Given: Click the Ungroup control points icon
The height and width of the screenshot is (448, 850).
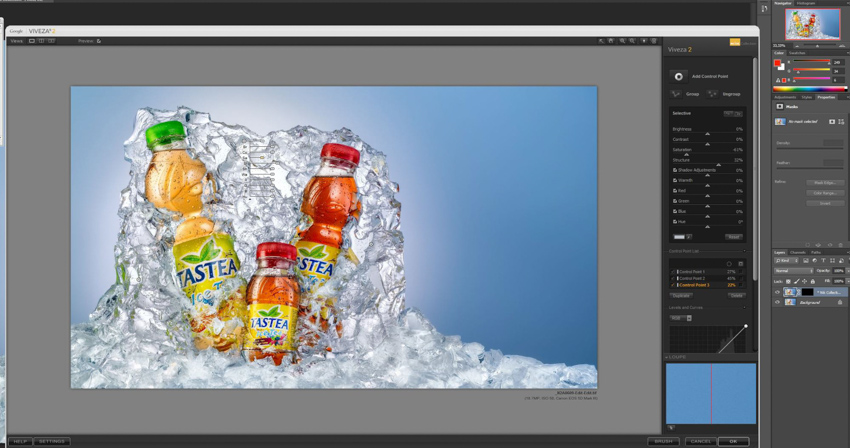Looking at the screenshot, I should click(712, 94).
